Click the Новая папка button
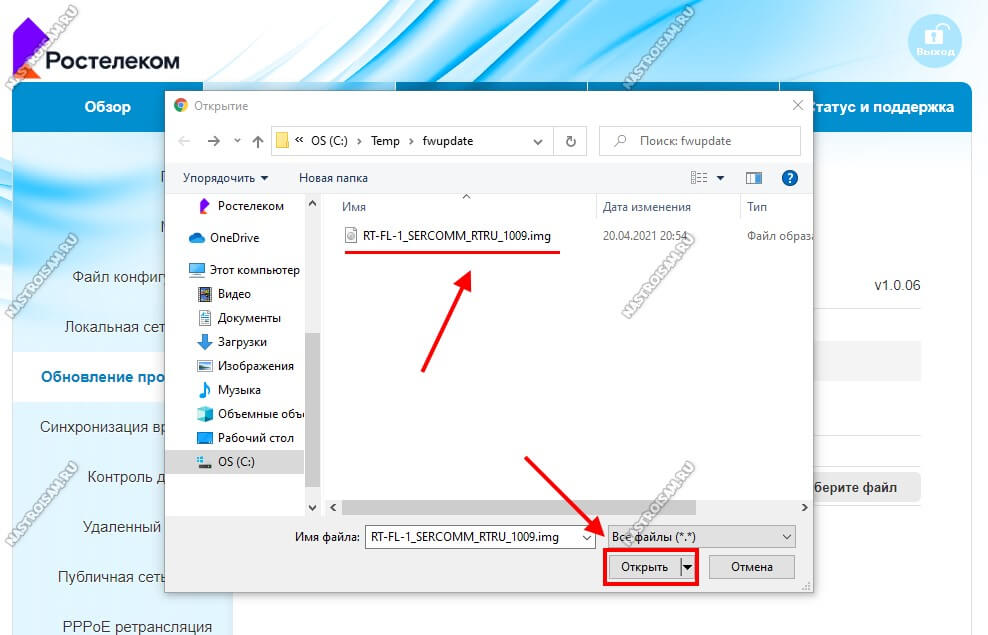 click(333, 178)
